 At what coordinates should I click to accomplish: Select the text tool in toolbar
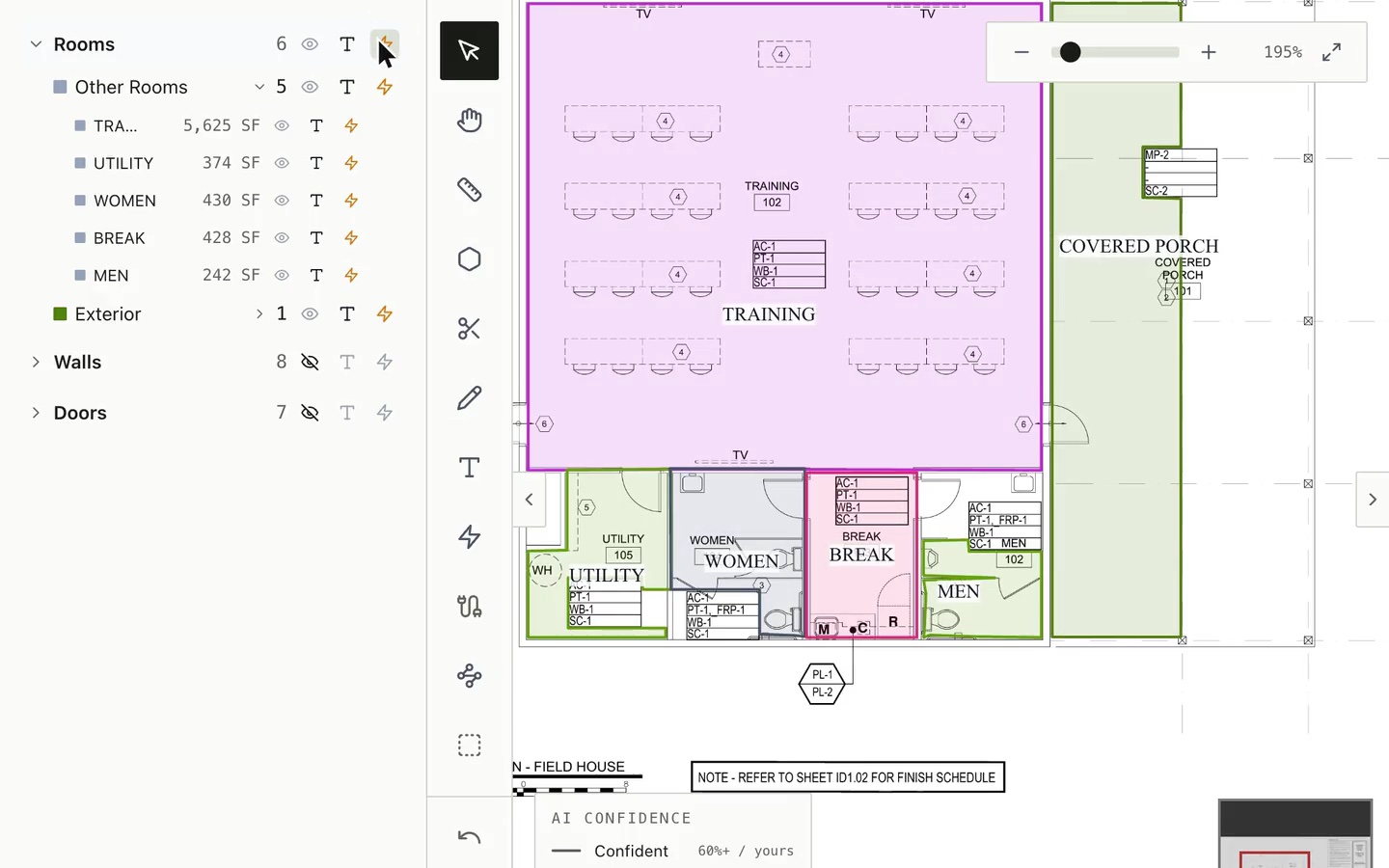coord(469,468)
